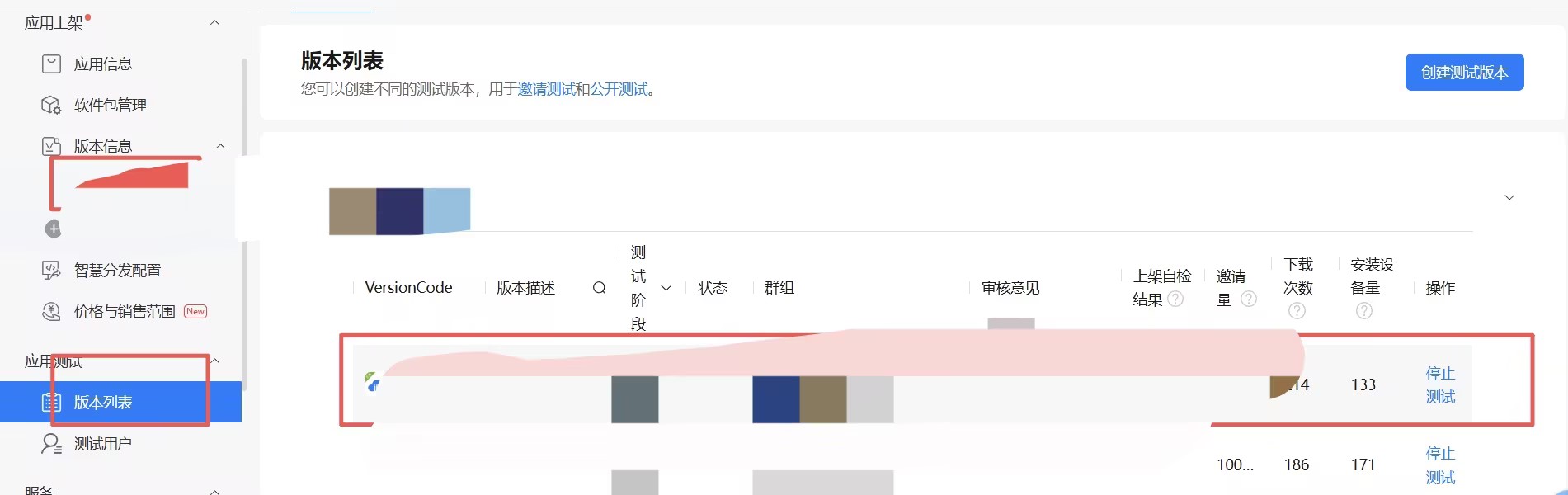Click the 智慧分发配置 icon in sidebar
Screen dimensions: 1568x495
tap(51, 270)
